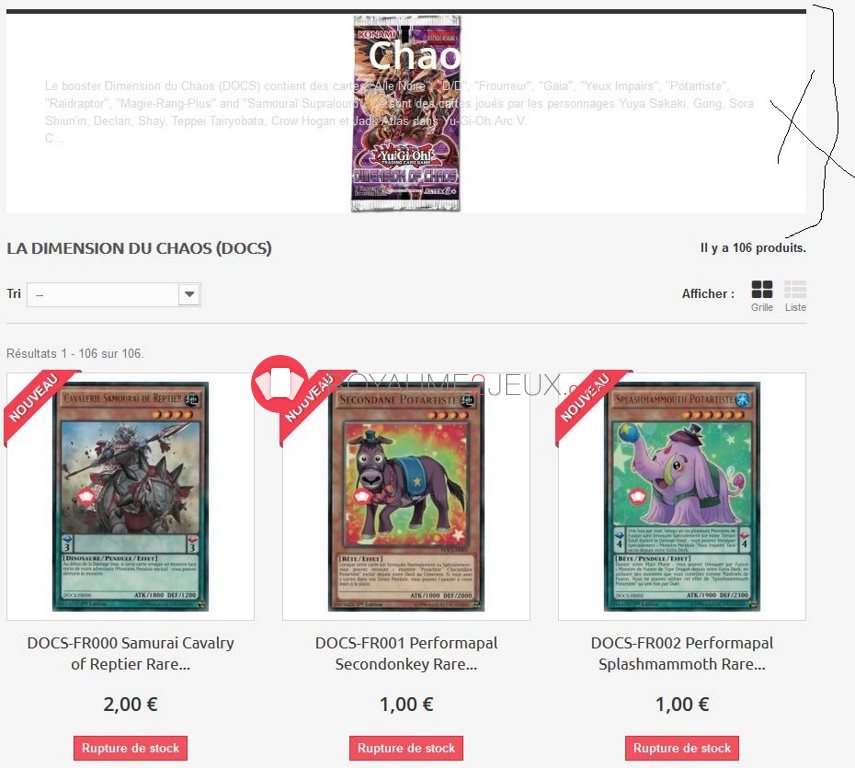Open the Tri sort dropdown arrow

189,295
